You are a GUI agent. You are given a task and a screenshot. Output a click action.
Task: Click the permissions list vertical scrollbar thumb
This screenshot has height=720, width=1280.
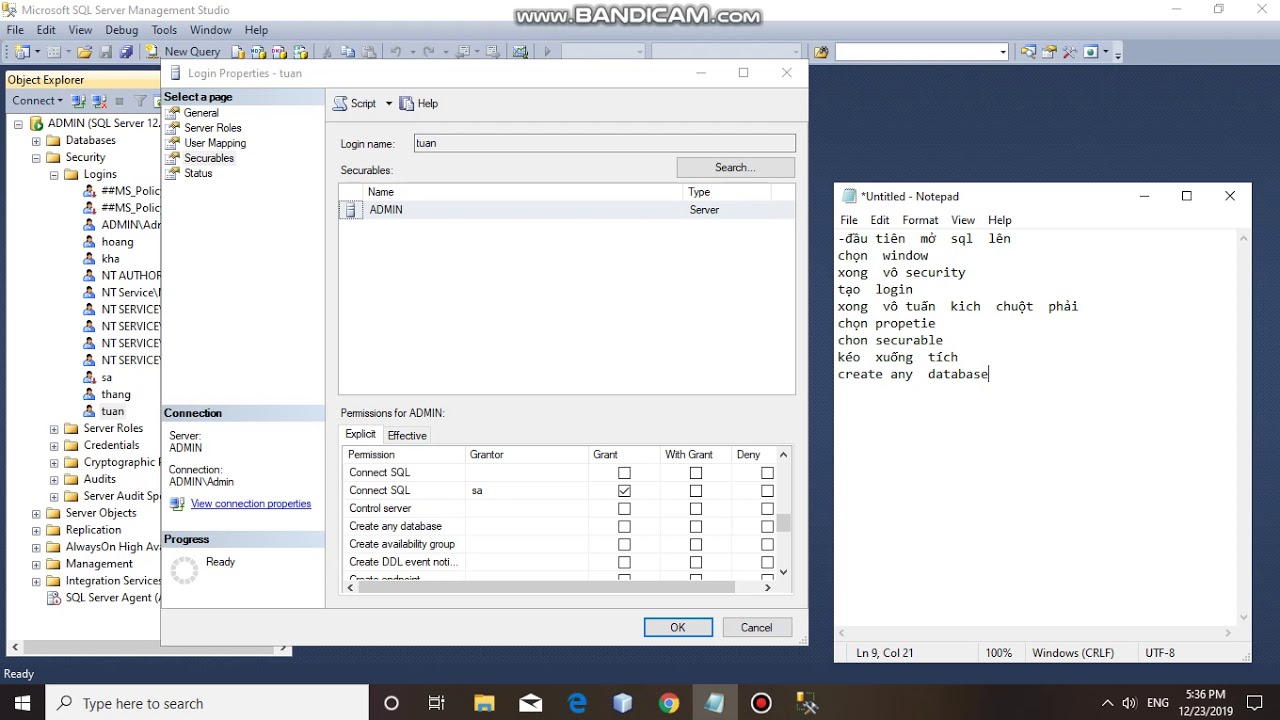[784, 523]
